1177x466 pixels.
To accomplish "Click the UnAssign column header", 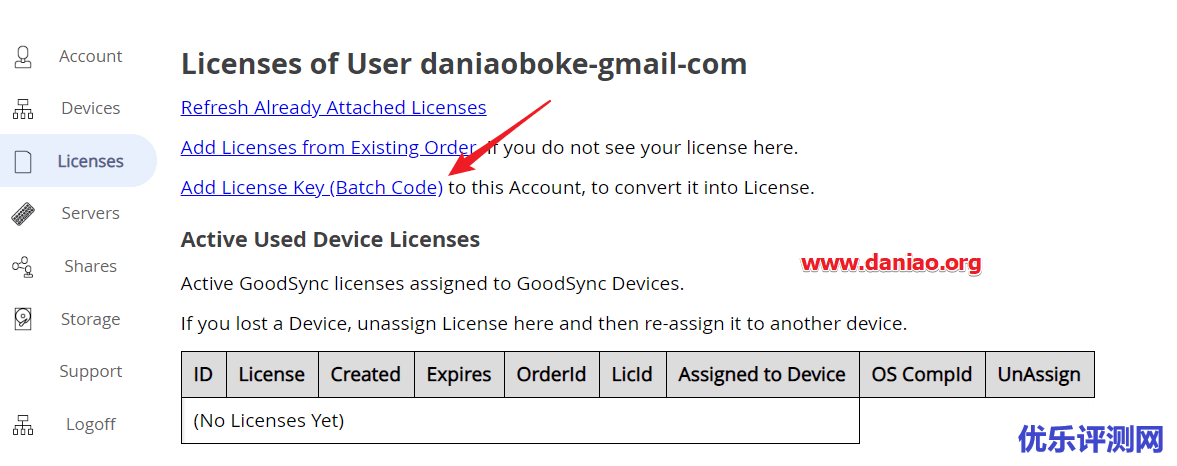I will (x=1040, y=374).
